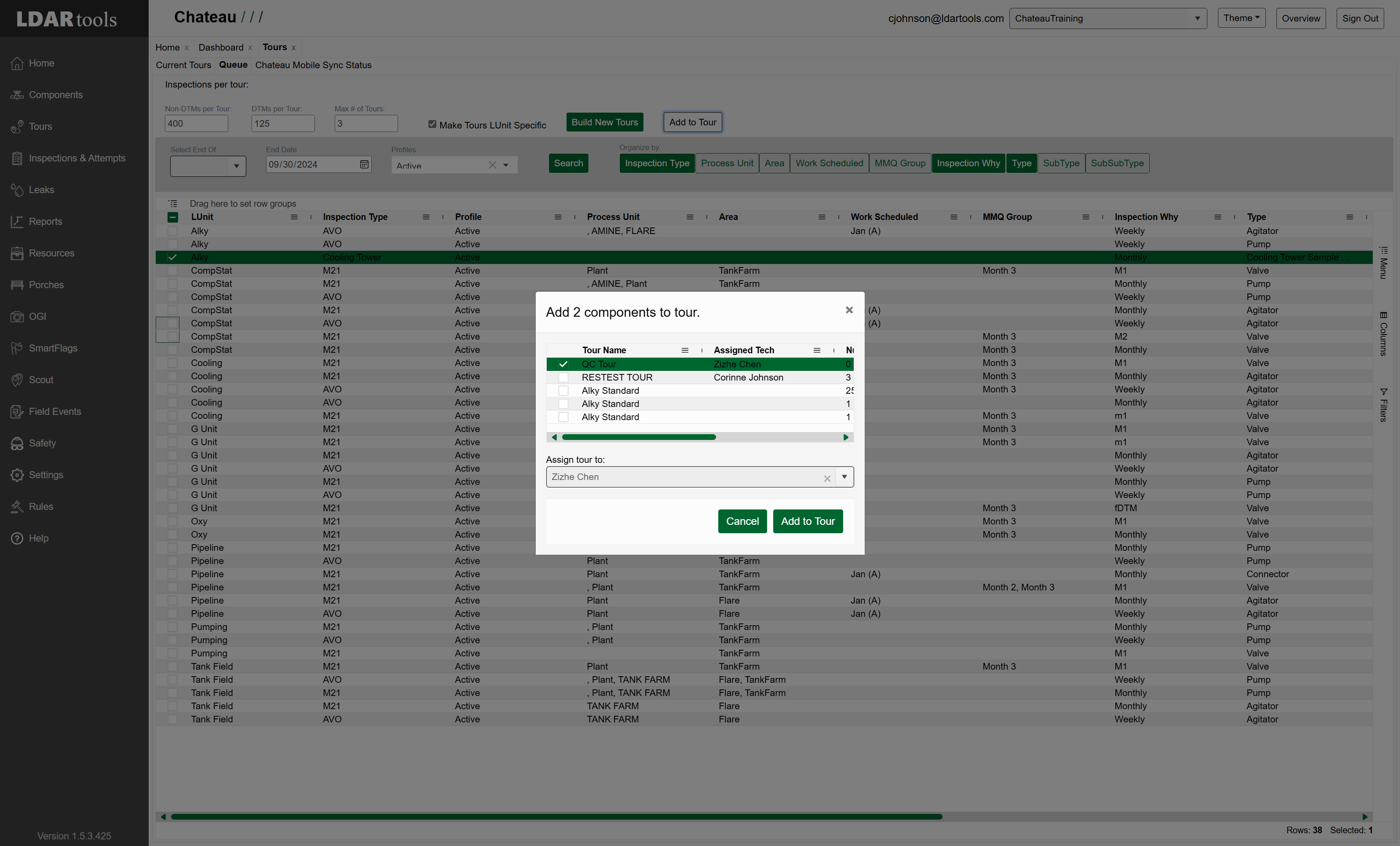Click Build New Tours button
Viewport: 1400px width, 846px height.
[x=604, y=122]
